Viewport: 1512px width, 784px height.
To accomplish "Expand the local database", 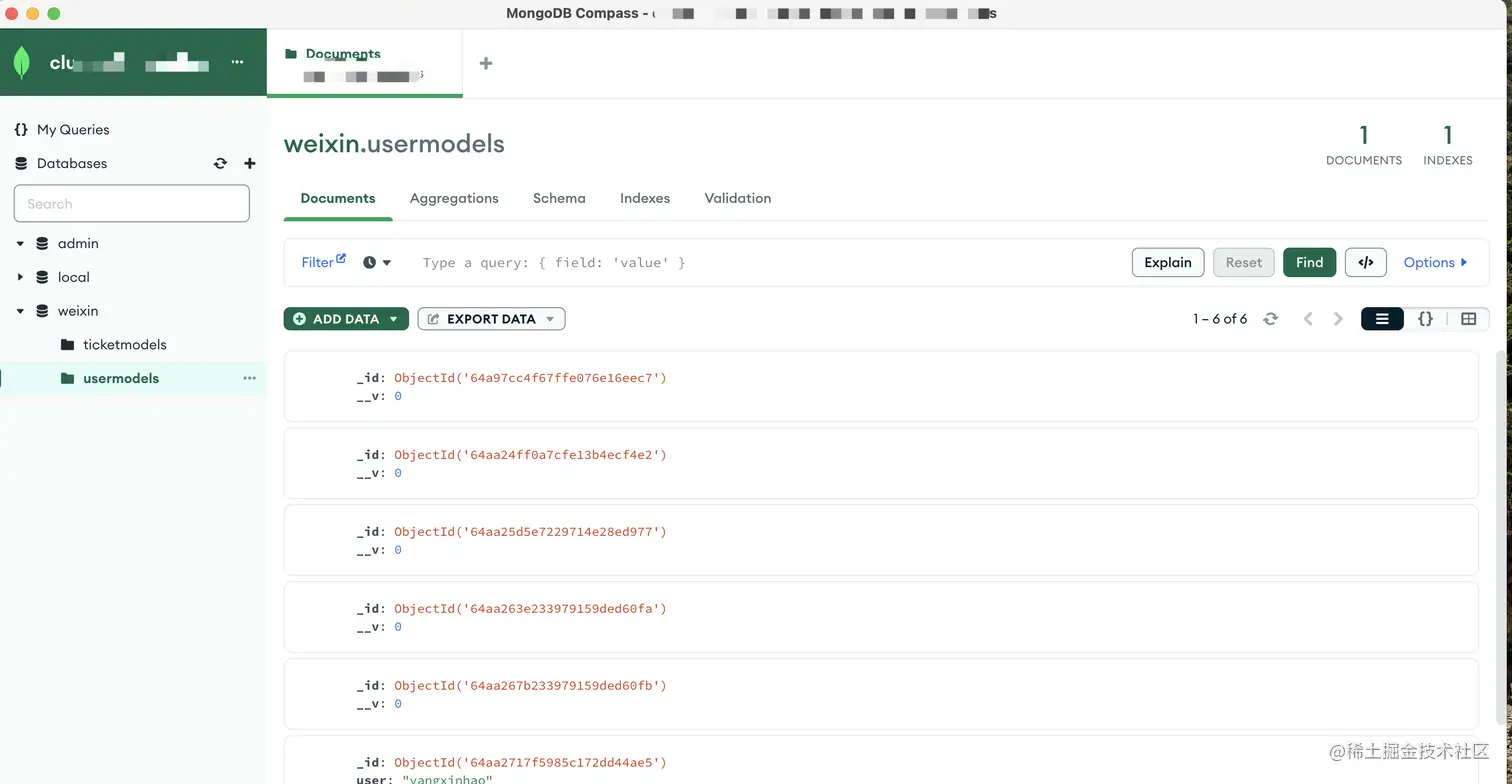I will tap(20, 277).
